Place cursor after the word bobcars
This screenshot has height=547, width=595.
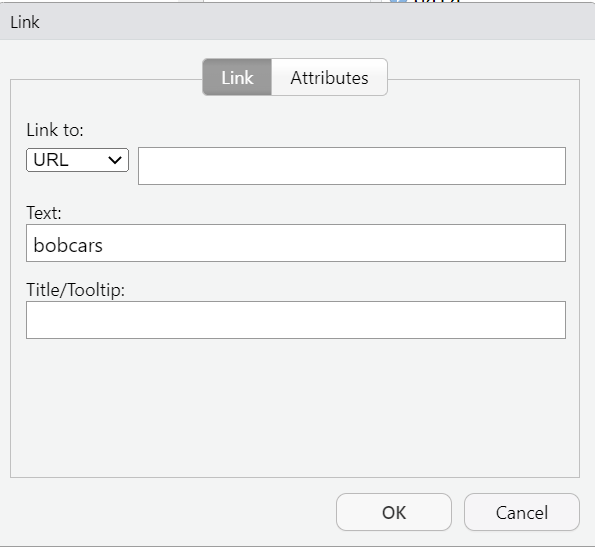tap(104, 245)
